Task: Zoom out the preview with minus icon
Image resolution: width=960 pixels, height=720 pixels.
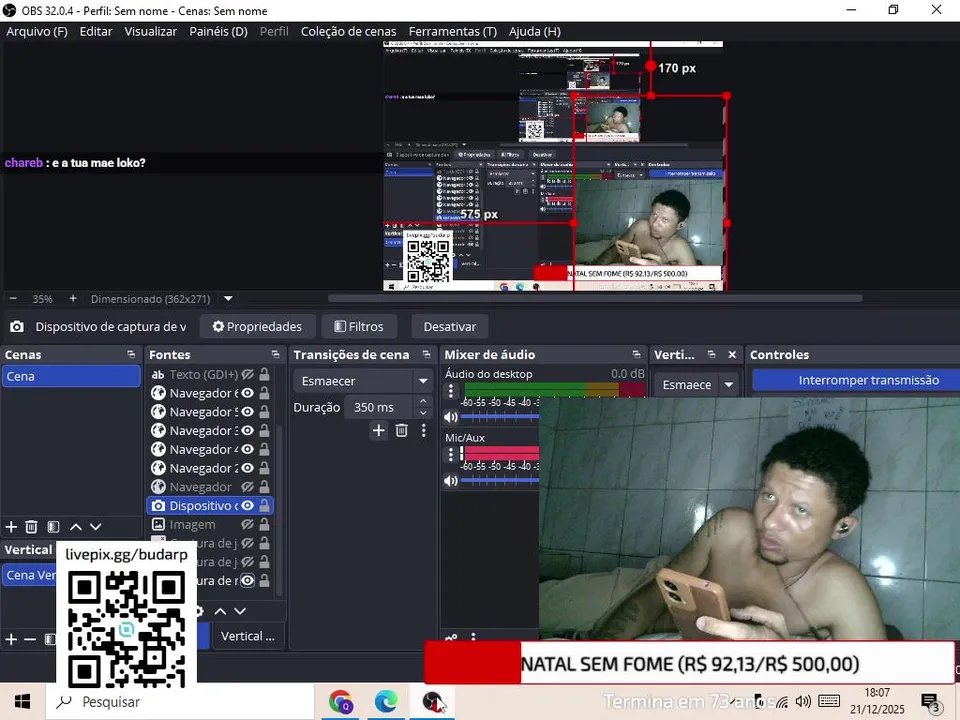Action: point(13,299)
